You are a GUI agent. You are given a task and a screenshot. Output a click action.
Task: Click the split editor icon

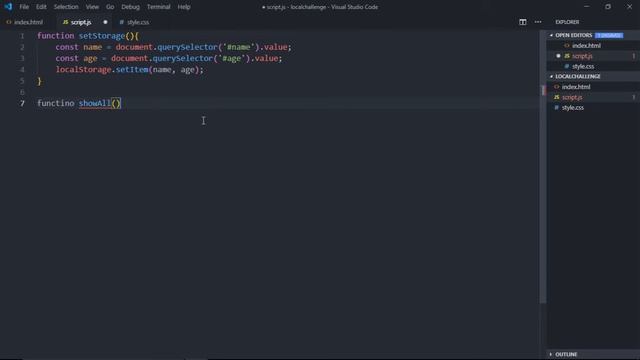point(522,22)
